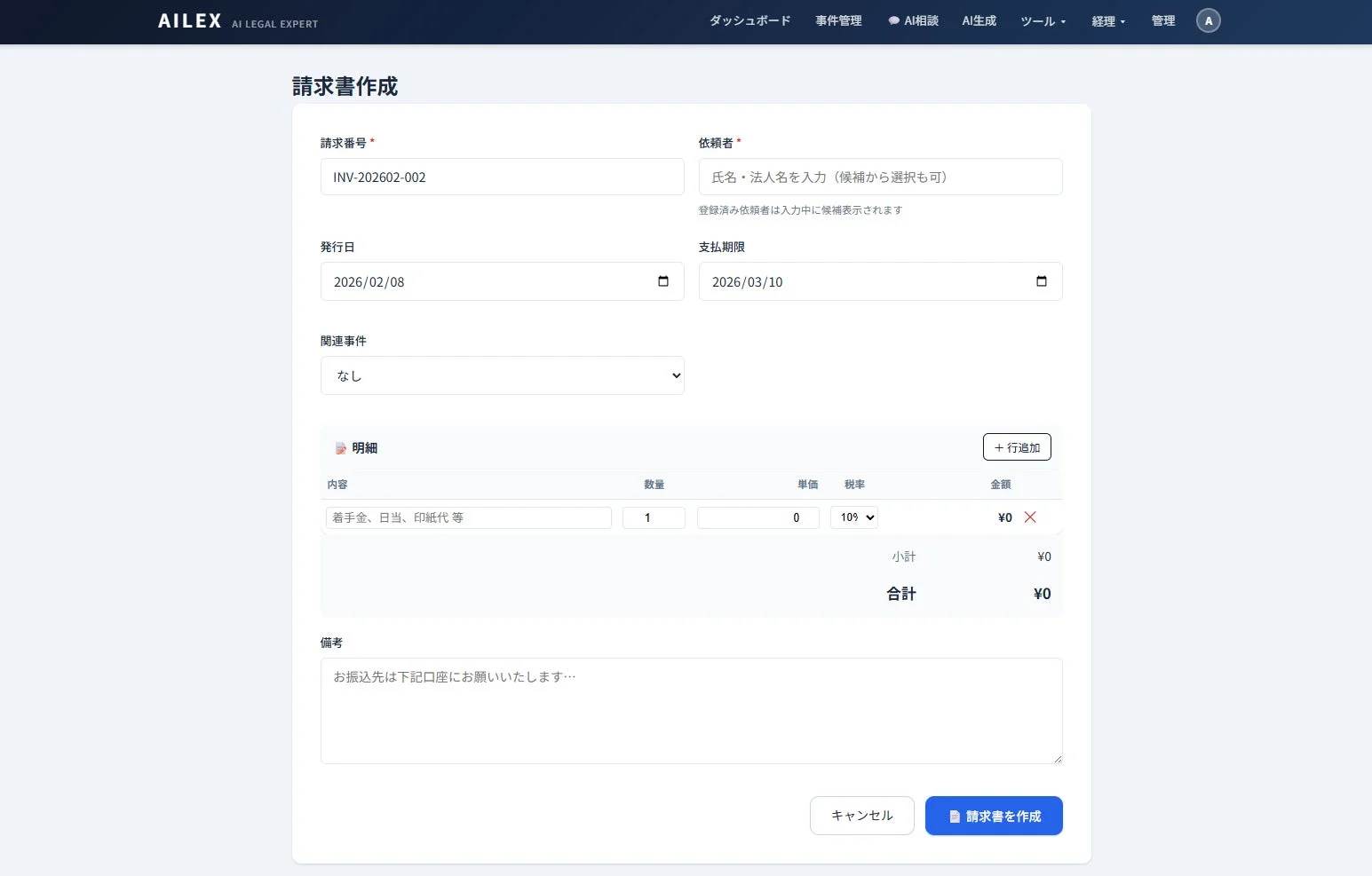Select 事件管理 in the navigation bar
The image size is (1372, 876).
(x=837, y=20)
